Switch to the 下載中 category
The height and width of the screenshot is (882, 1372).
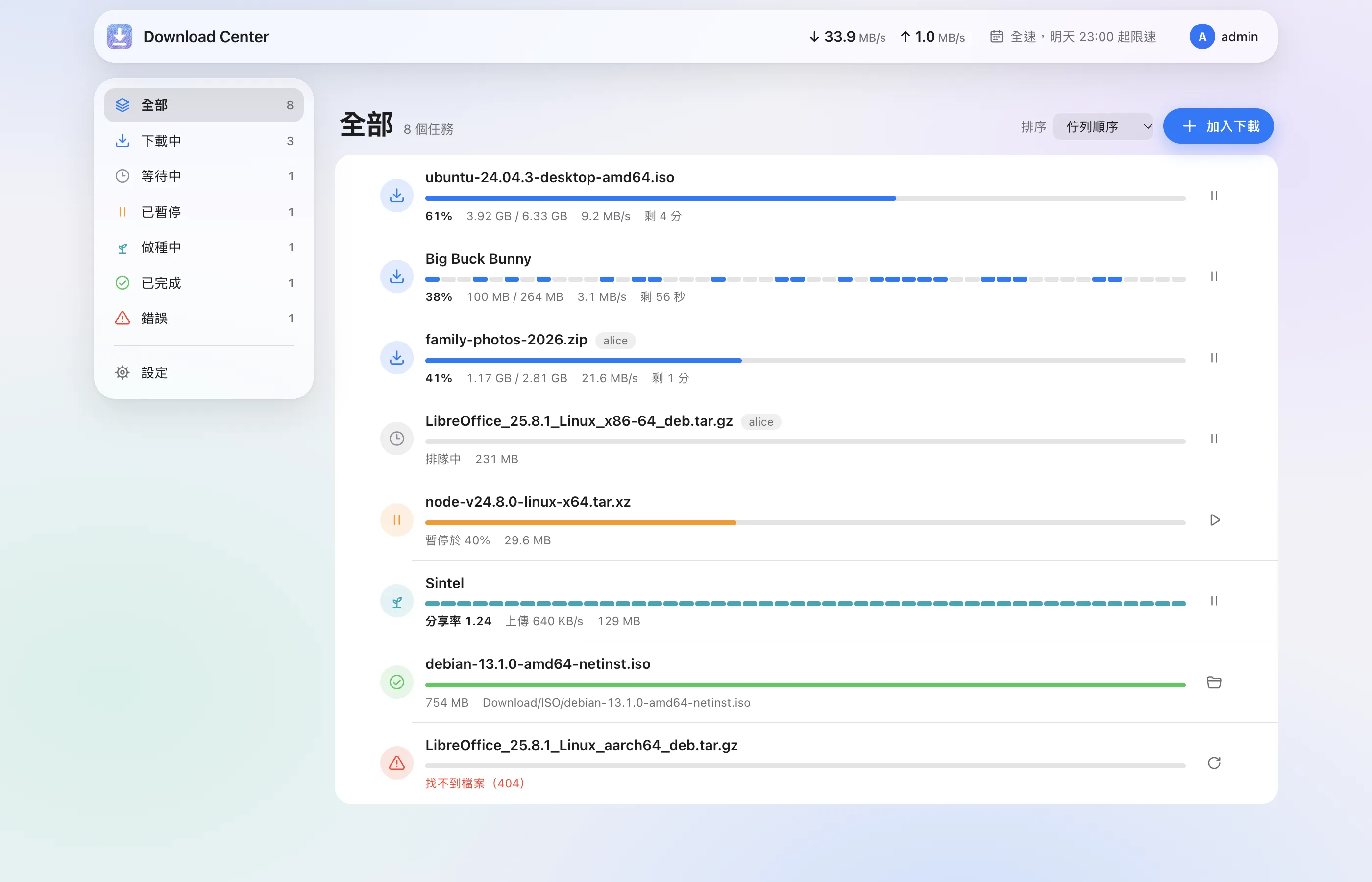[204, 141]
